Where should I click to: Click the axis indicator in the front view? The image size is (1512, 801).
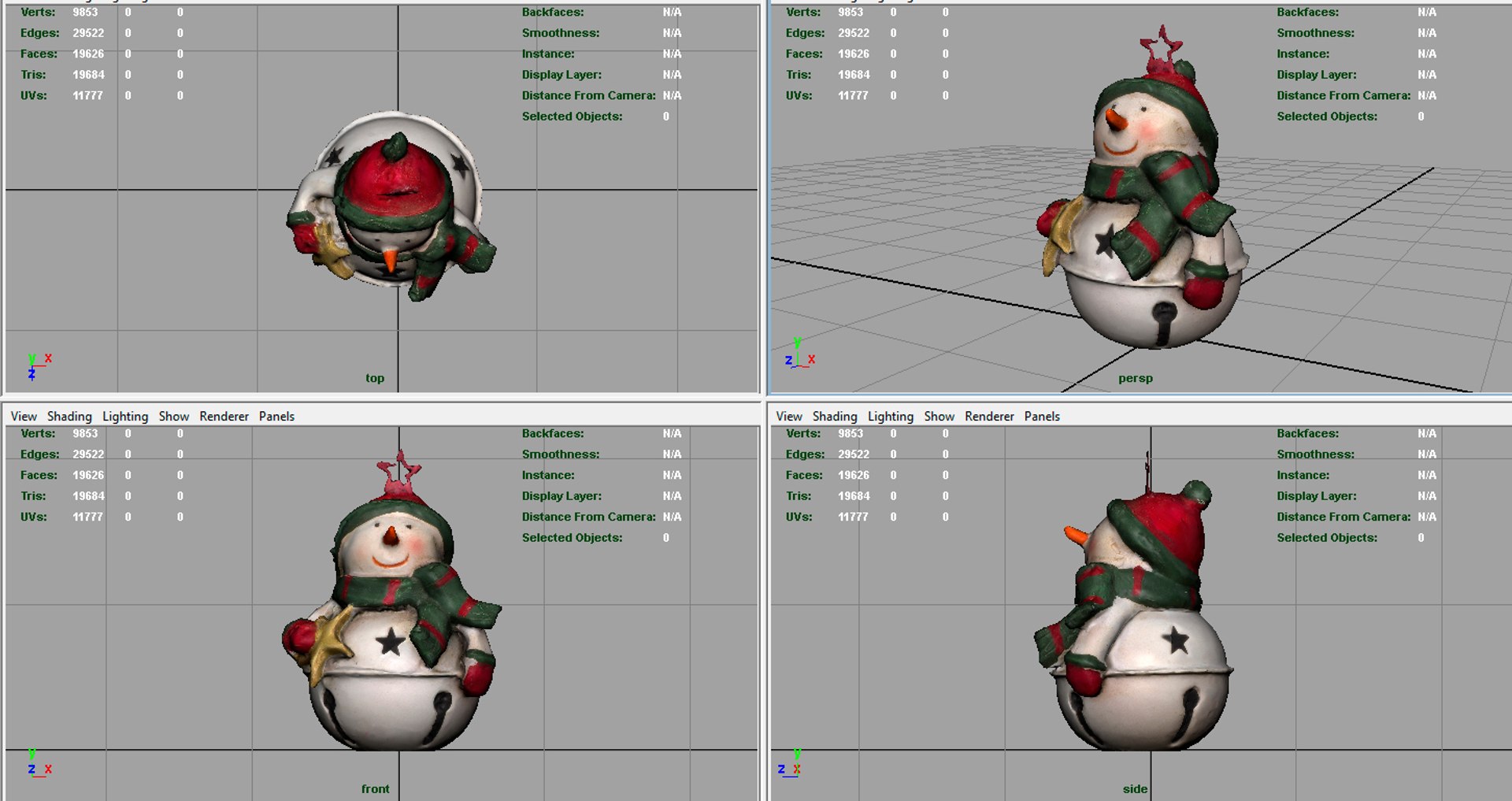point(39,762)
